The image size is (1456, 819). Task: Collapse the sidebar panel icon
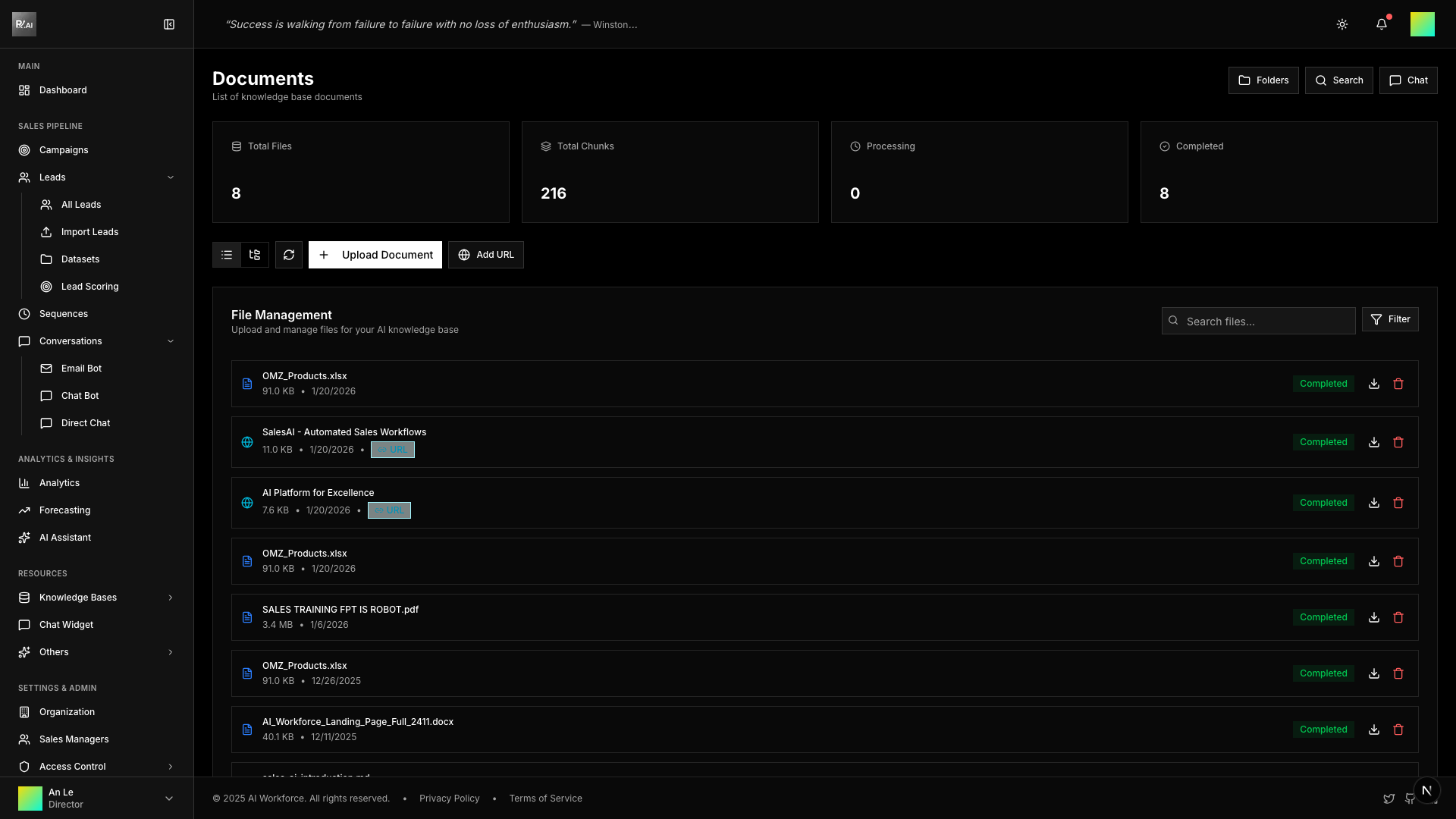pyautogui.click(x=169, y=24)
